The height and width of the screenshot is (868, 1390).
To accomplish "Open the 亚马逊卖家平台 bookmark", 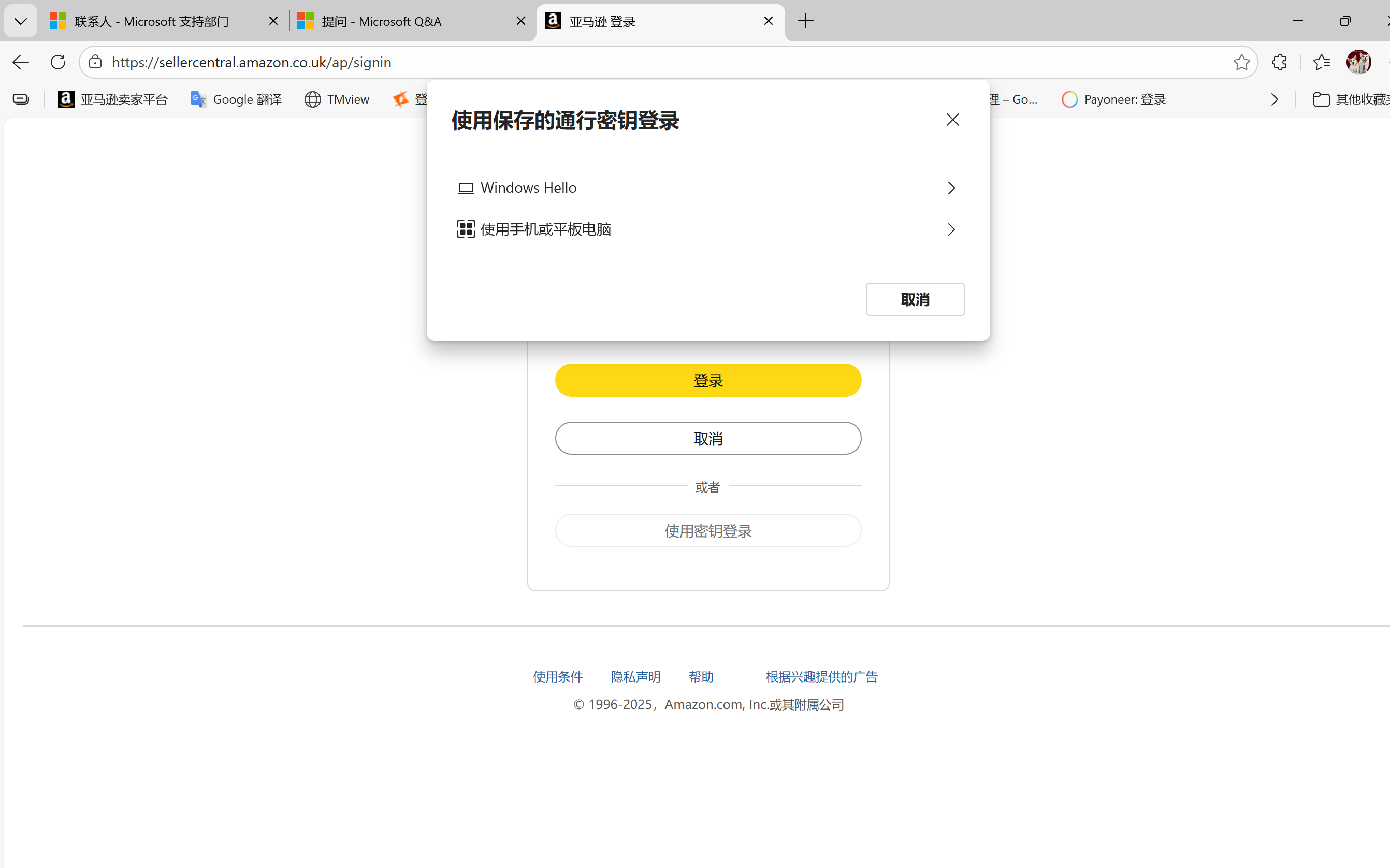I will point(112,99).
